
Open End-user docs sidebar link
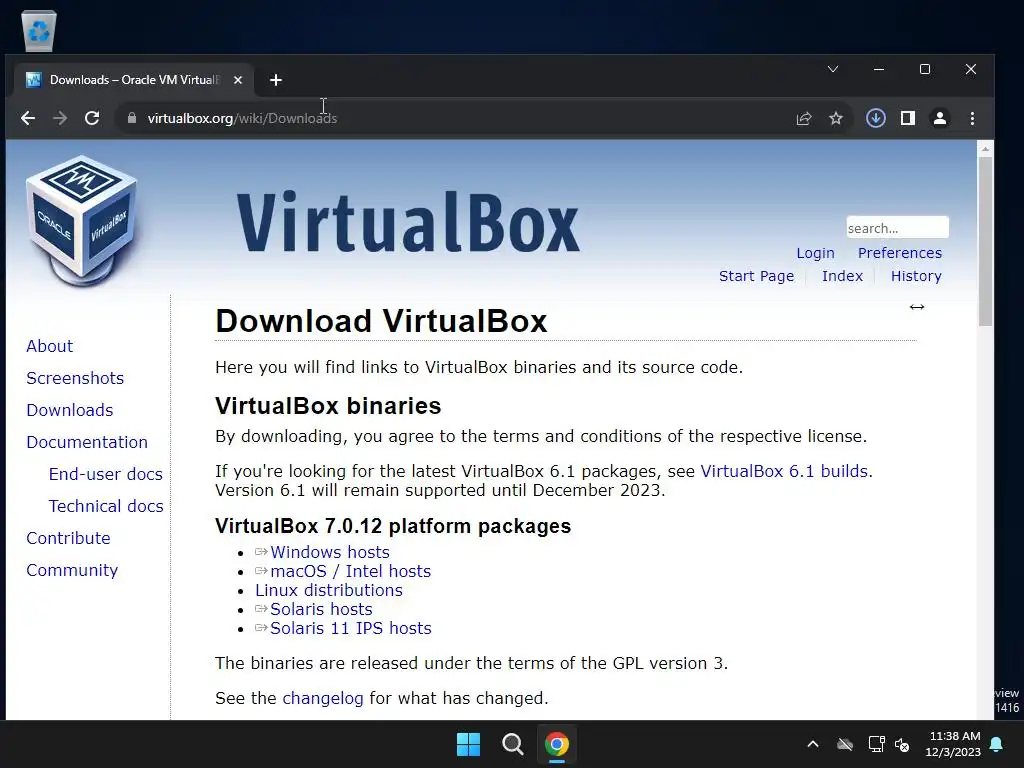click(x=106, y=474)
